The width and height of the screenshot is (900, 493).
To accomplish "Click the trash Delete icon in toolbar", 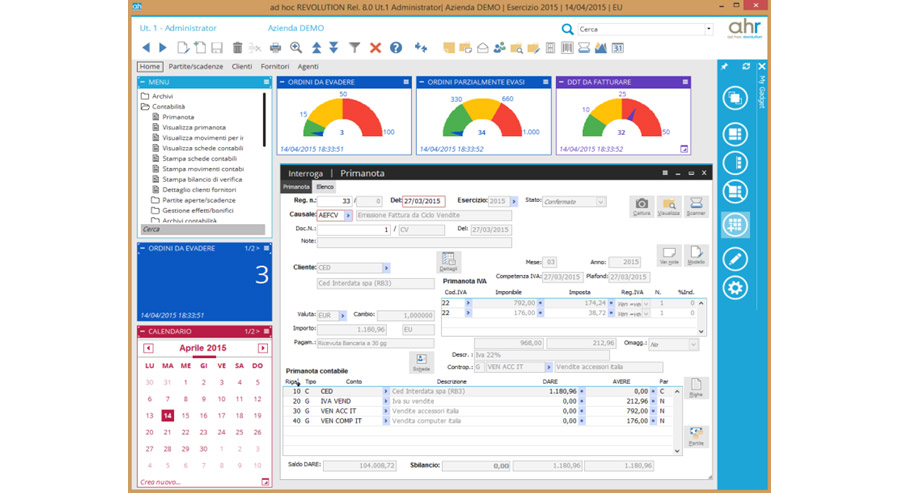I will pos(237,48).
